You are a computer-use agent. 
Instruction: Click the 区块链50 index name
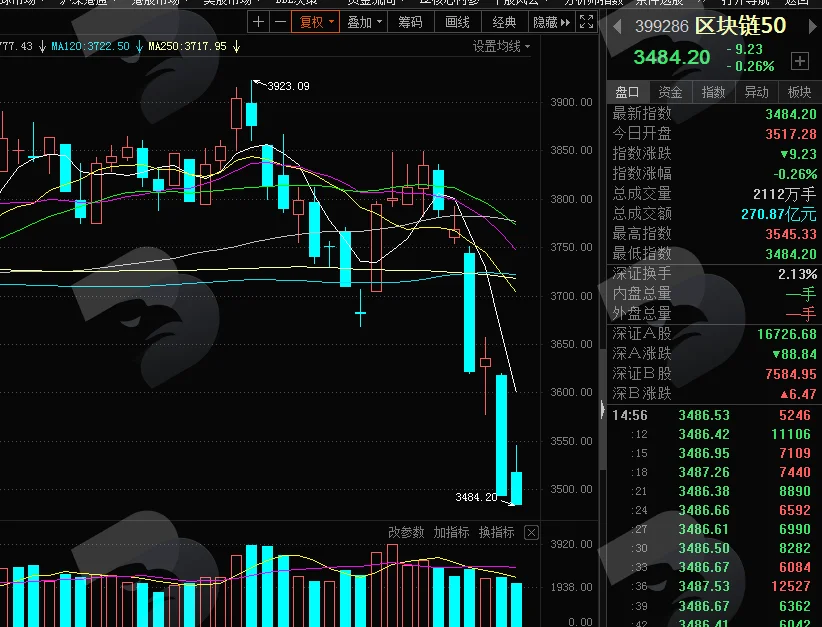click(741, 26)
